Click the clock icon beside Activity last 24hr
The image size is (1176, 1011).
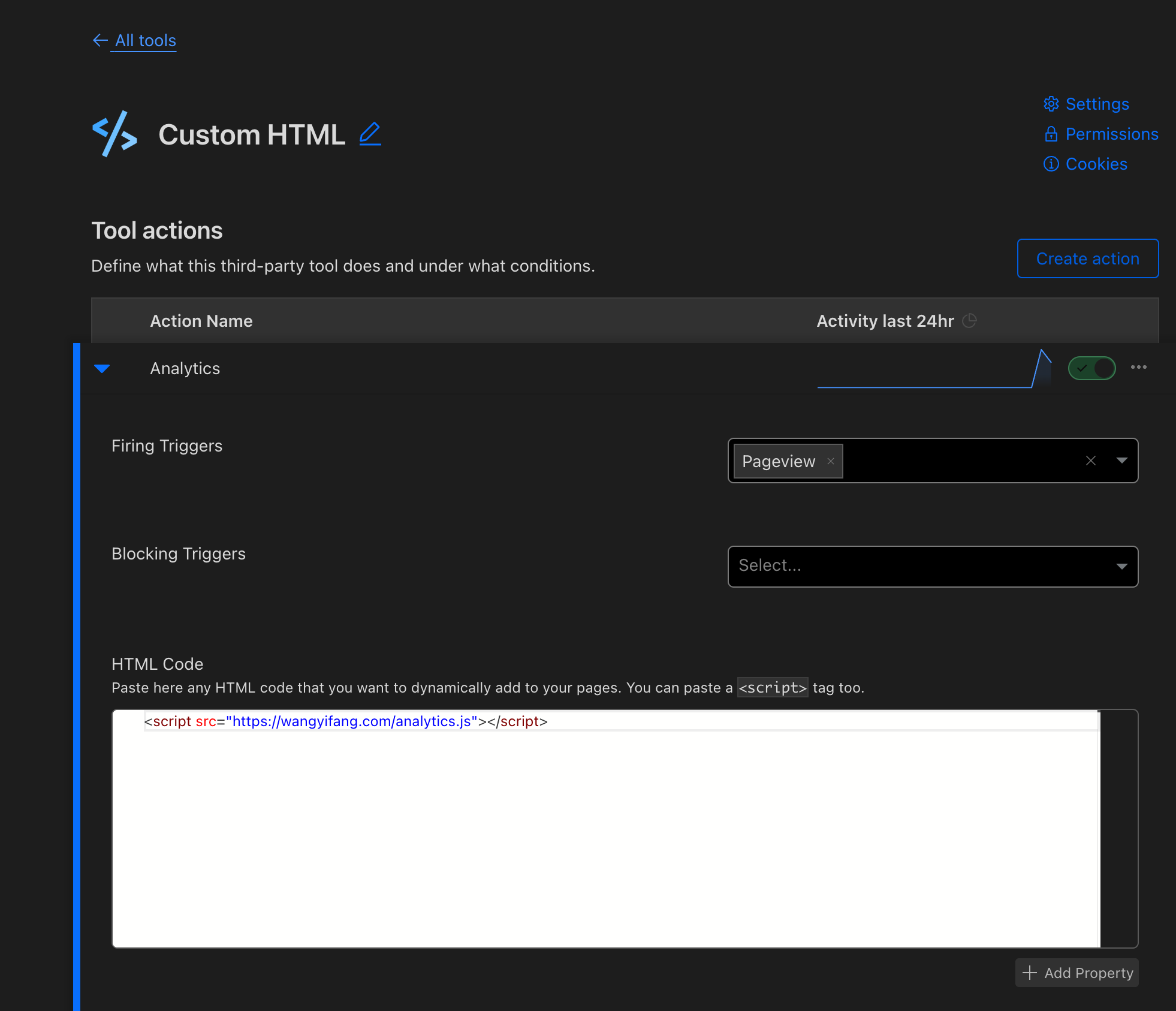(x=970, y=320)
